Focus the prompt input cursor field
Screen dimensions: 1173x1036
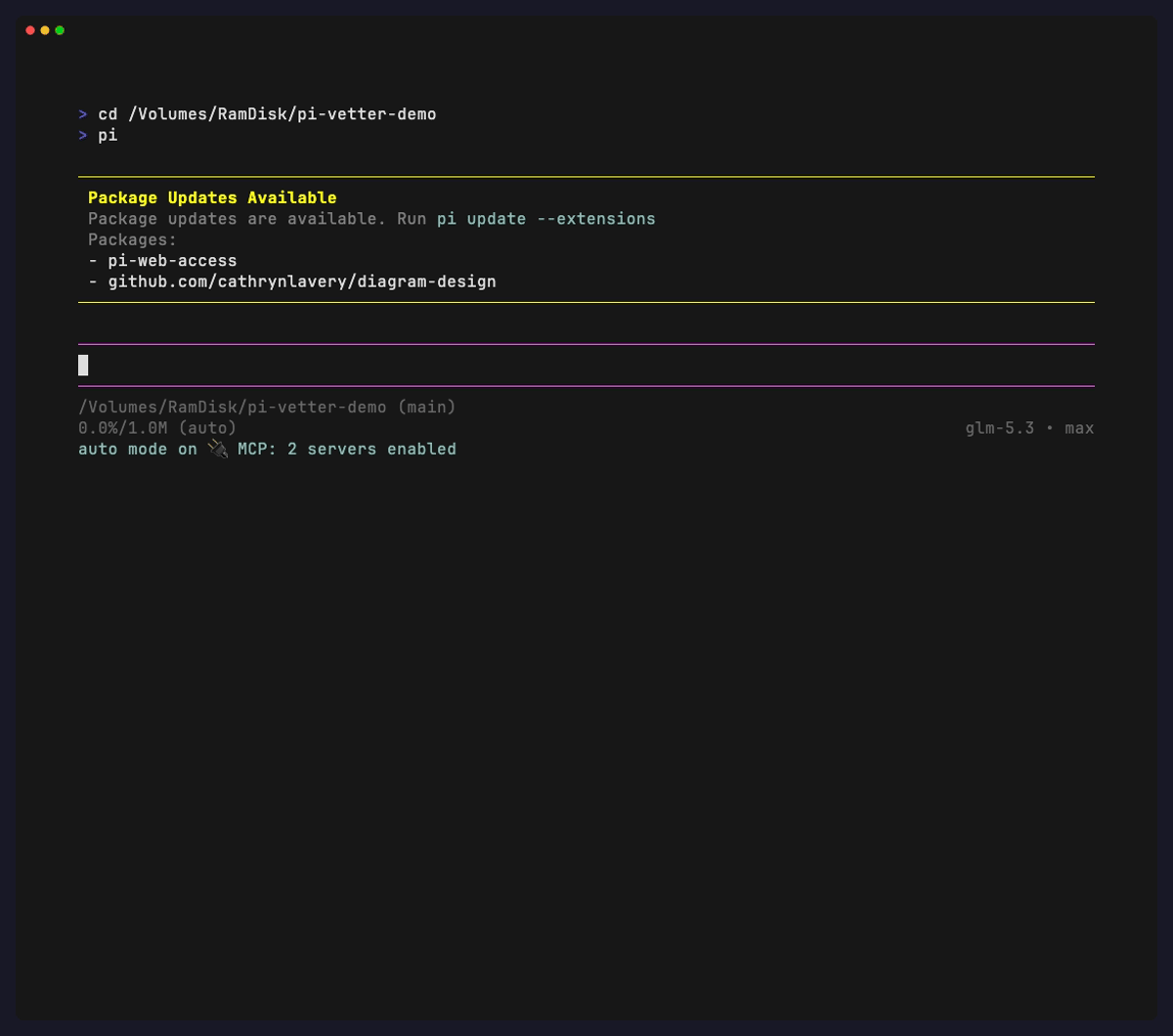point(586,366)
